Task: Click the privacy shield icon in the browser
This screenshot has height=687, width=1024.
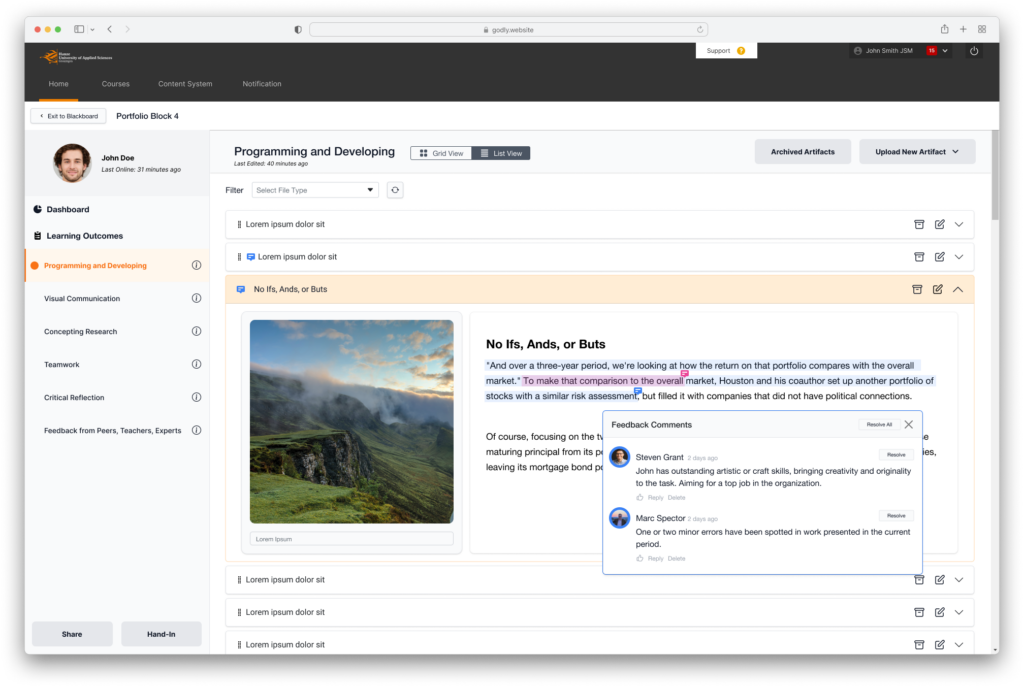Action: [x=298, y=29]
